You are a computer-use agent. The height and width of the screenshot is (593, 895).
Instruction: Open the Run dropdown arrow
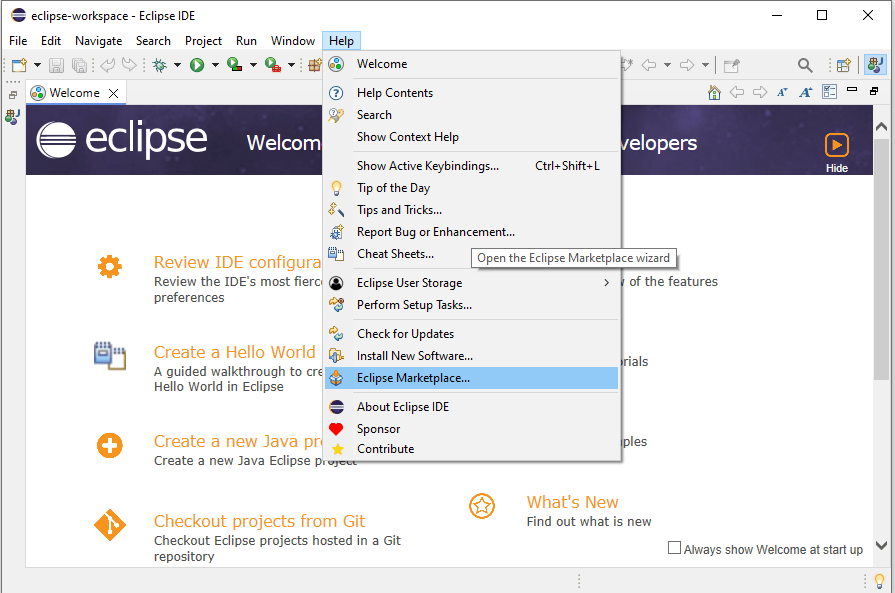pyautogui.click(x=215, y=65)
